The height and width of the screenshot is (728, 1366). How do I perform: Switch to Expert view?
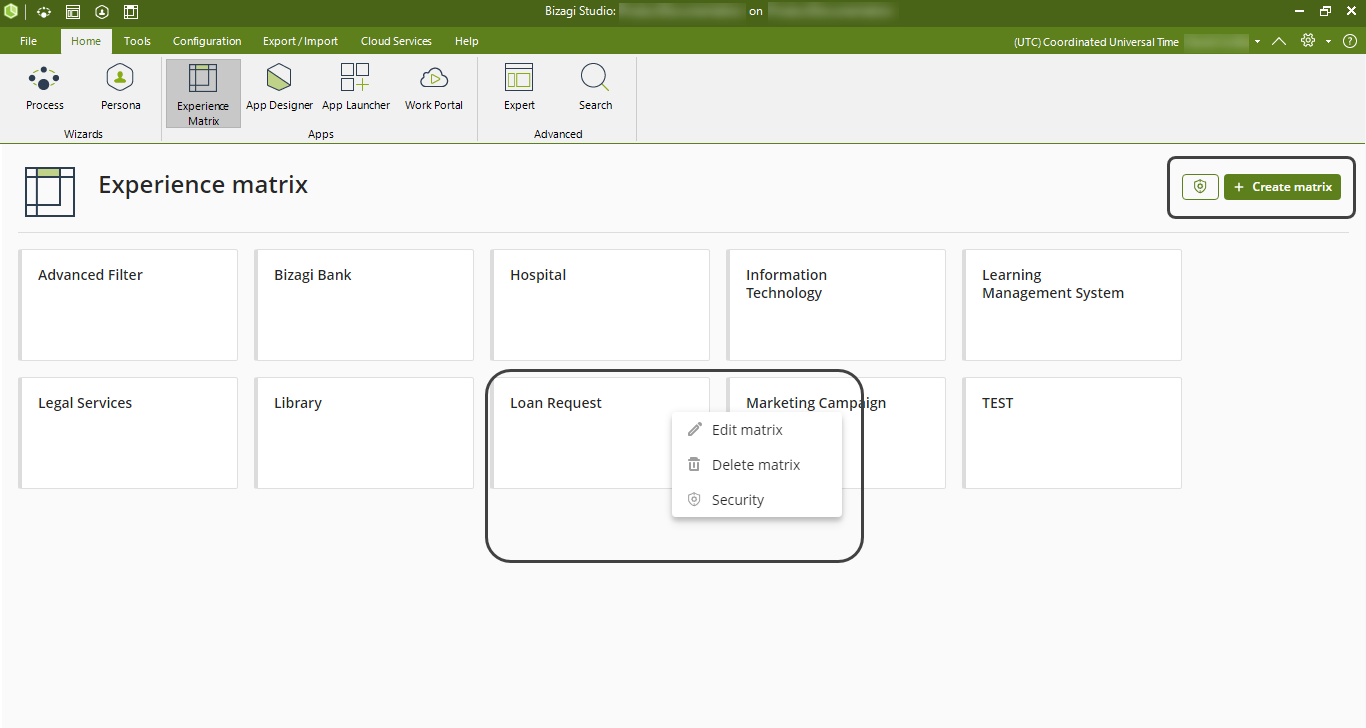pyautogui.click(x=519, y=88)
